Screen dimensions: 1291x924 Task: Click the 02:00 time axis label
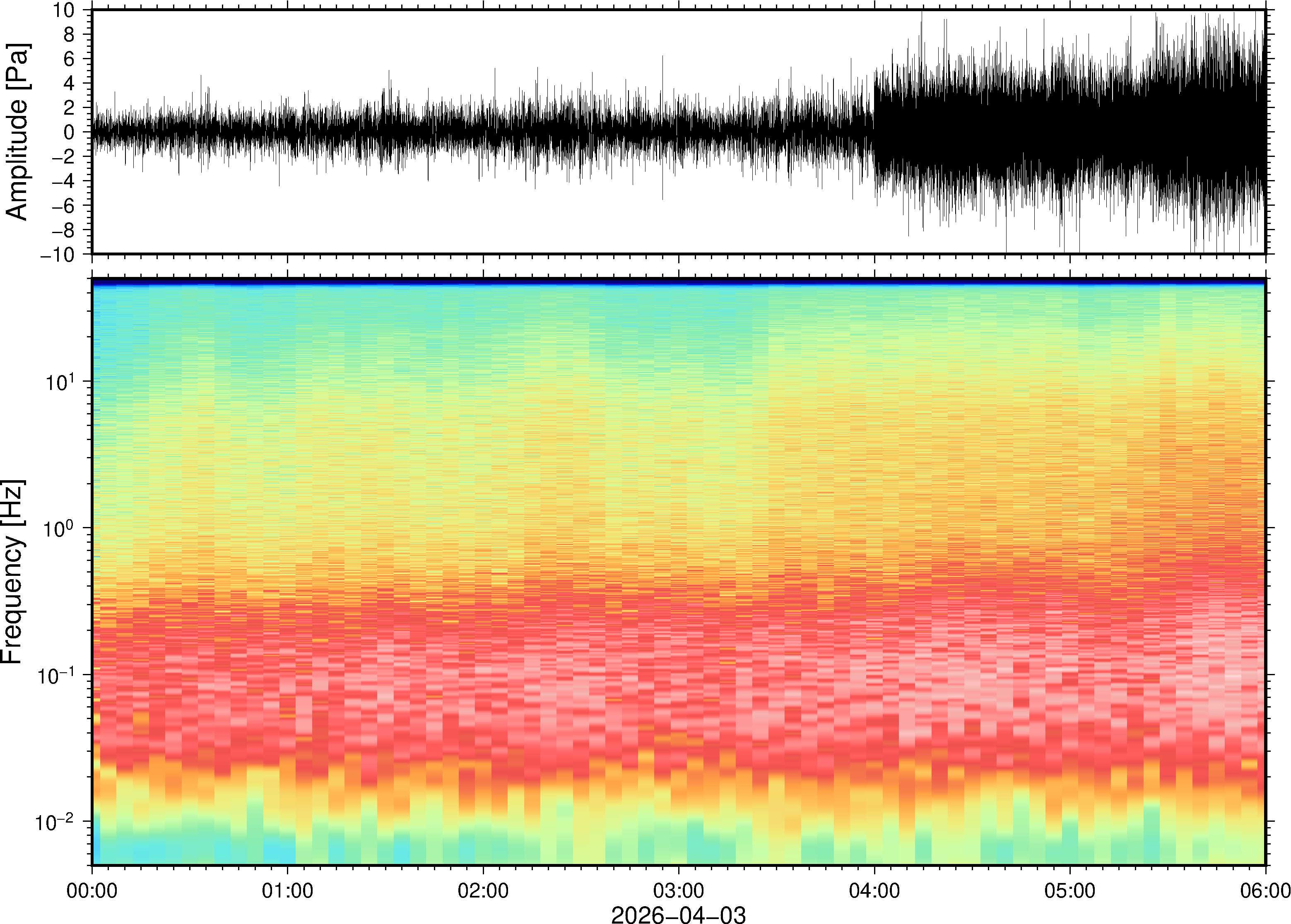tap(483, 890)
